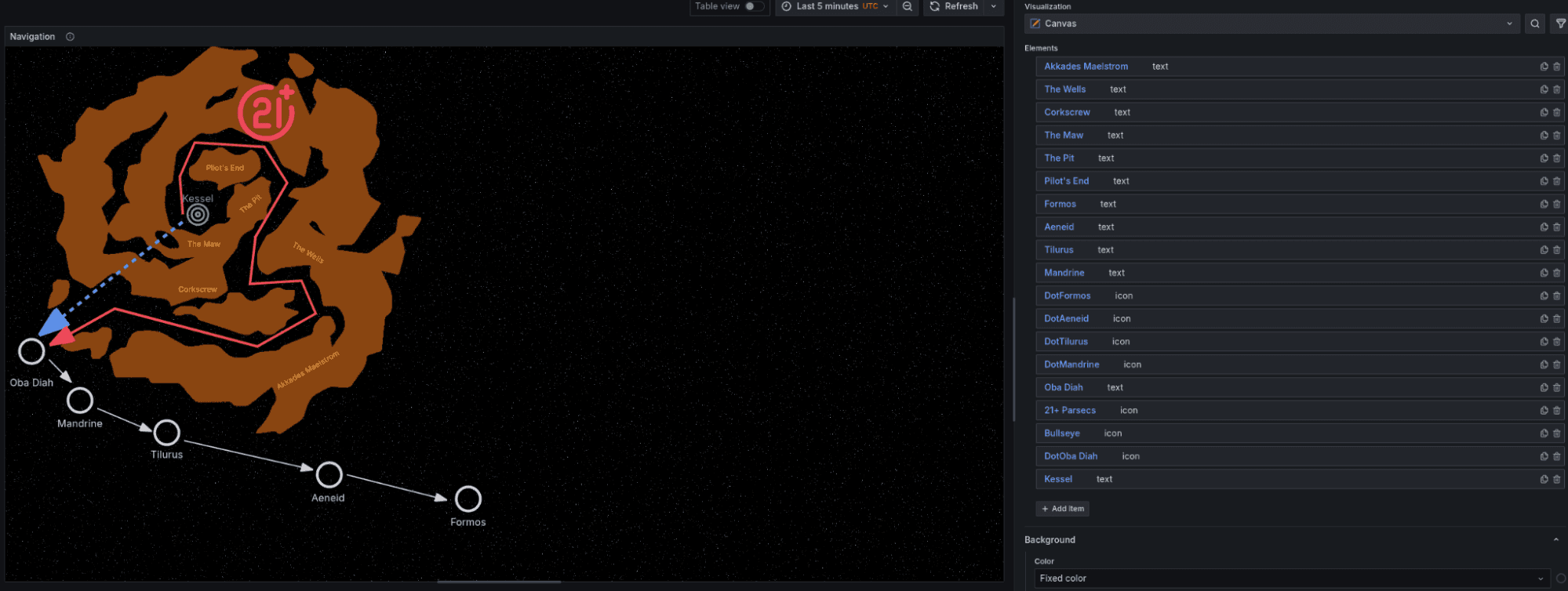This screenshot has height=591, width=1568.
Task: Open the Last 5 minutes time range picker
Action: (x=835, y=6)
